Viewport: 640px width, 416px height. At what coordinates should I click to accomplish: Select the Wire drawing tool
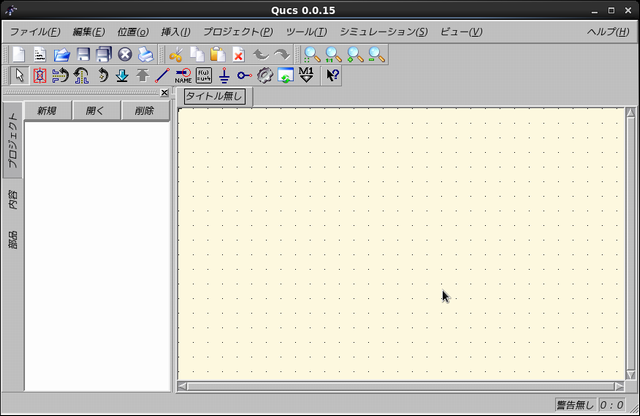coord(162,75)
